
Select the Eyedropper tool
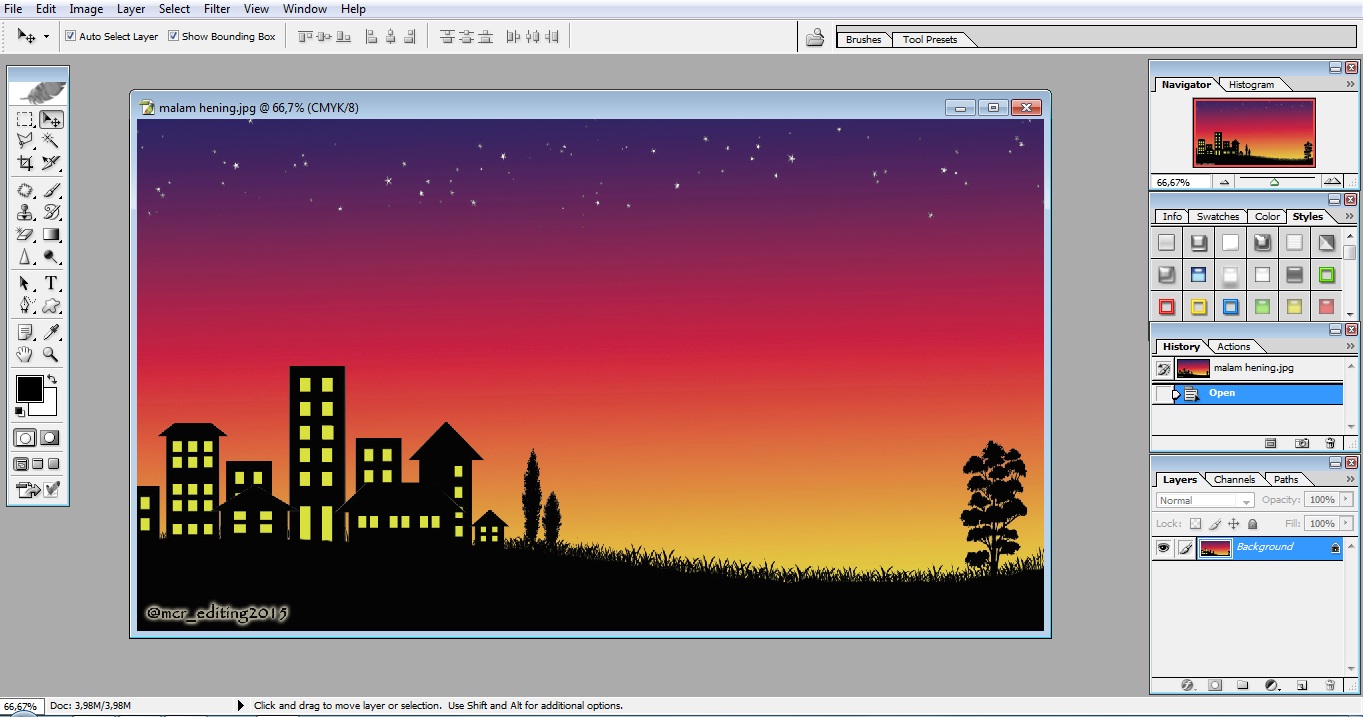(x=51, y=332)
